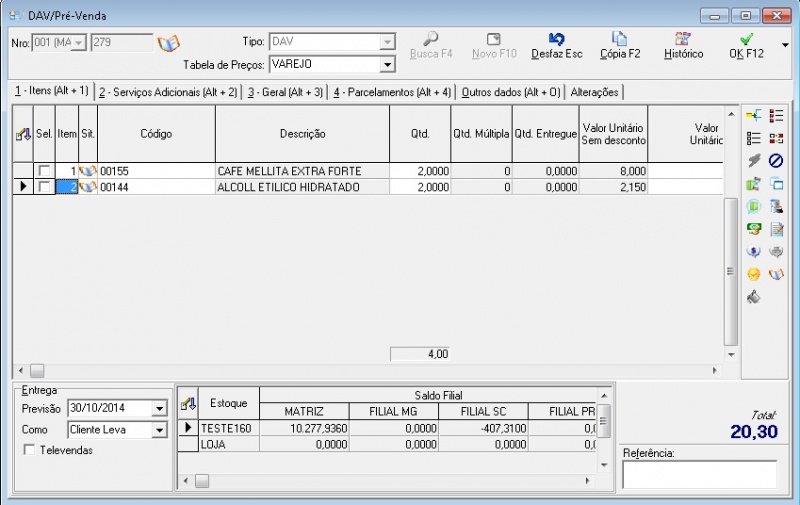Screen dimensions: 800x505
Task: Click the blue prohibition circle icon
Action: (x=775, y=161)
